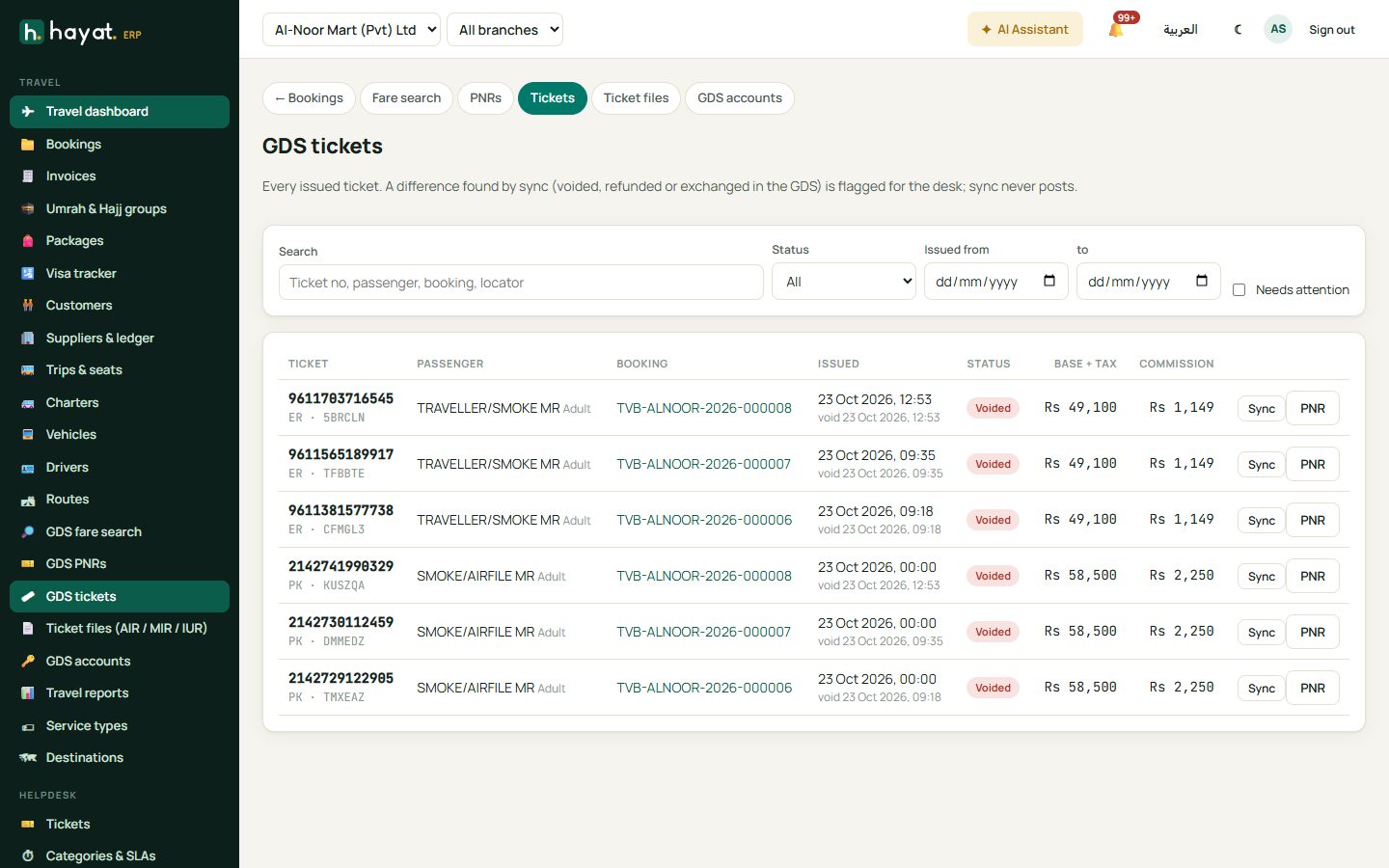Click the GDS accounts key icon
The height and width of the screenshot is (868, 1389).
(x=28, y=662)
